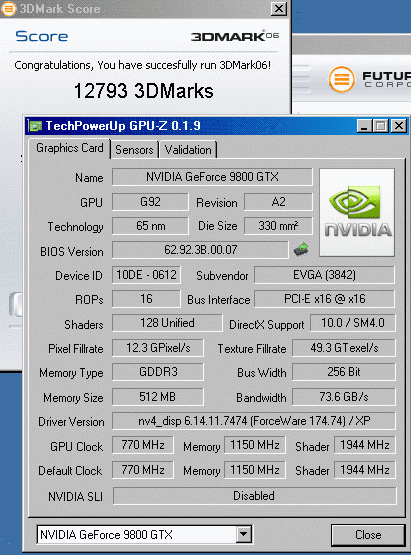Click the Default Clock row Shader 1944 MHz field
The width and height of the screenshot is (411, 555).
point(365,470)
